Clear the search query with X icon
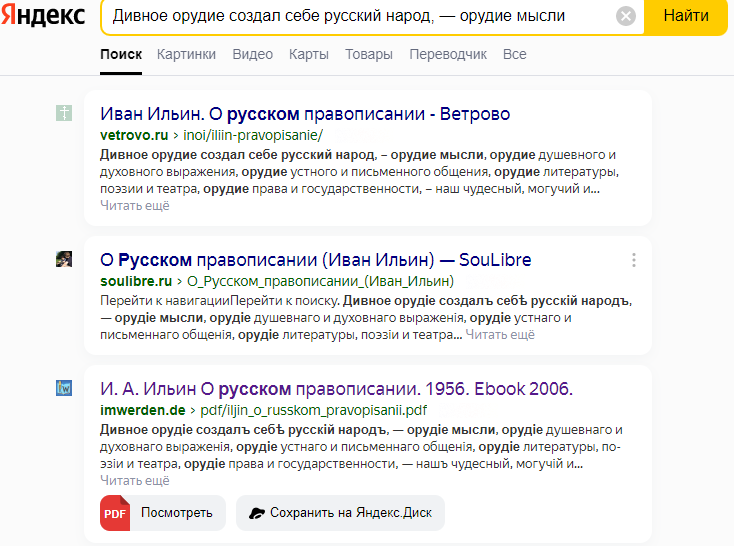734x546 pixels. coord(625,16)
